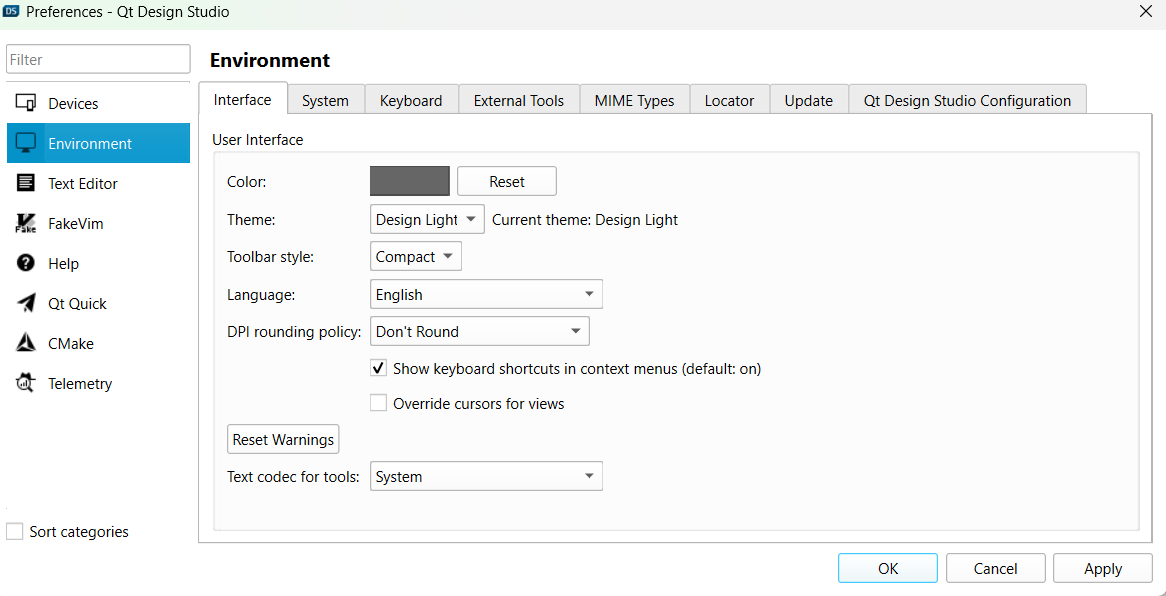Open the Qt Design Studio Configuration tab
The width and height of the screenshot is (1166, 596).
point(967,100)
